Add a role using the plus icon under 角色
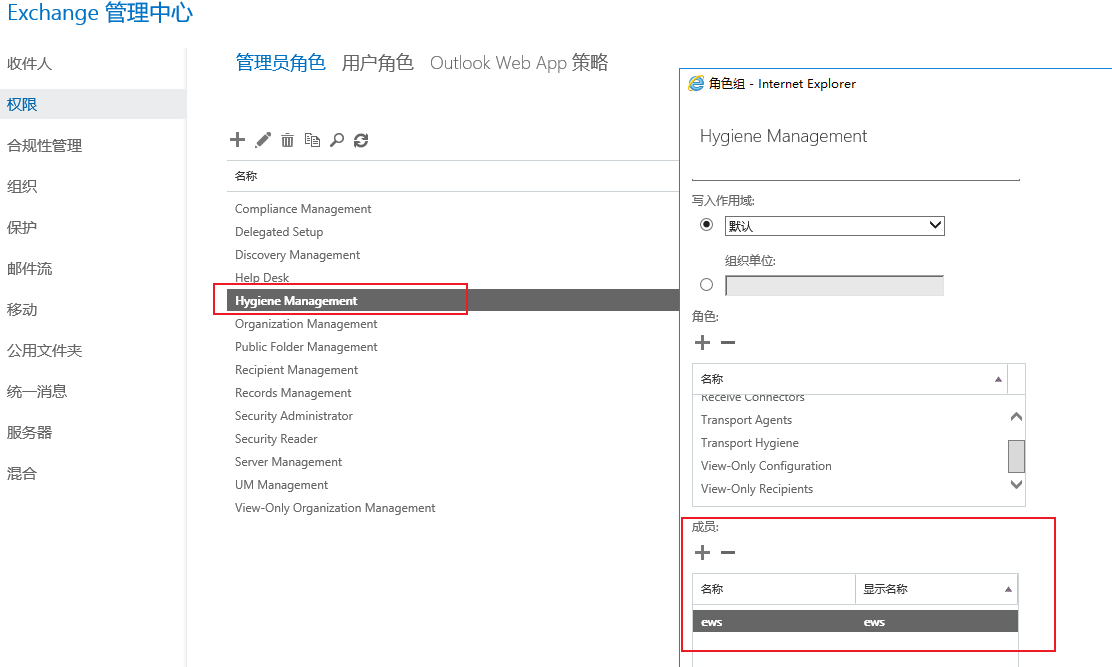The width and height of the screenshot is (1112, 667). [x=702, y=343]
